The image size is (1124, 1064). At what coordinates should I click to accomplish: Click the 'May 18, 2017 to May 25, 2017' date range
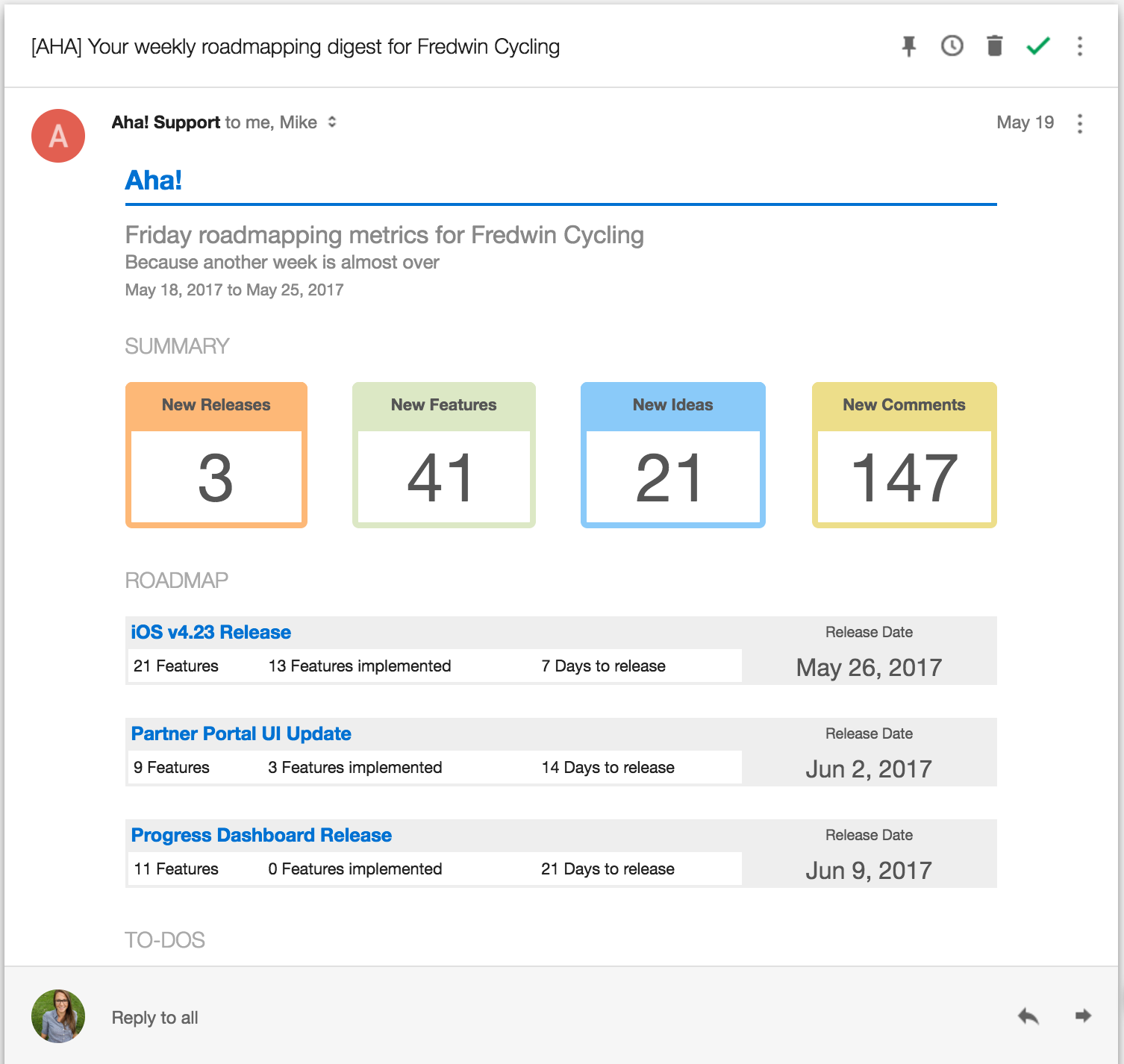point(234,290)
